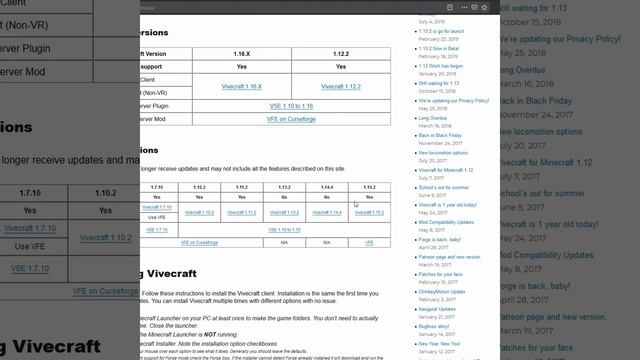The width and height of the screenshot is (640, 360).
Task: Click the 'No' support cell under 1.13.2
Action: pos(284,197)
